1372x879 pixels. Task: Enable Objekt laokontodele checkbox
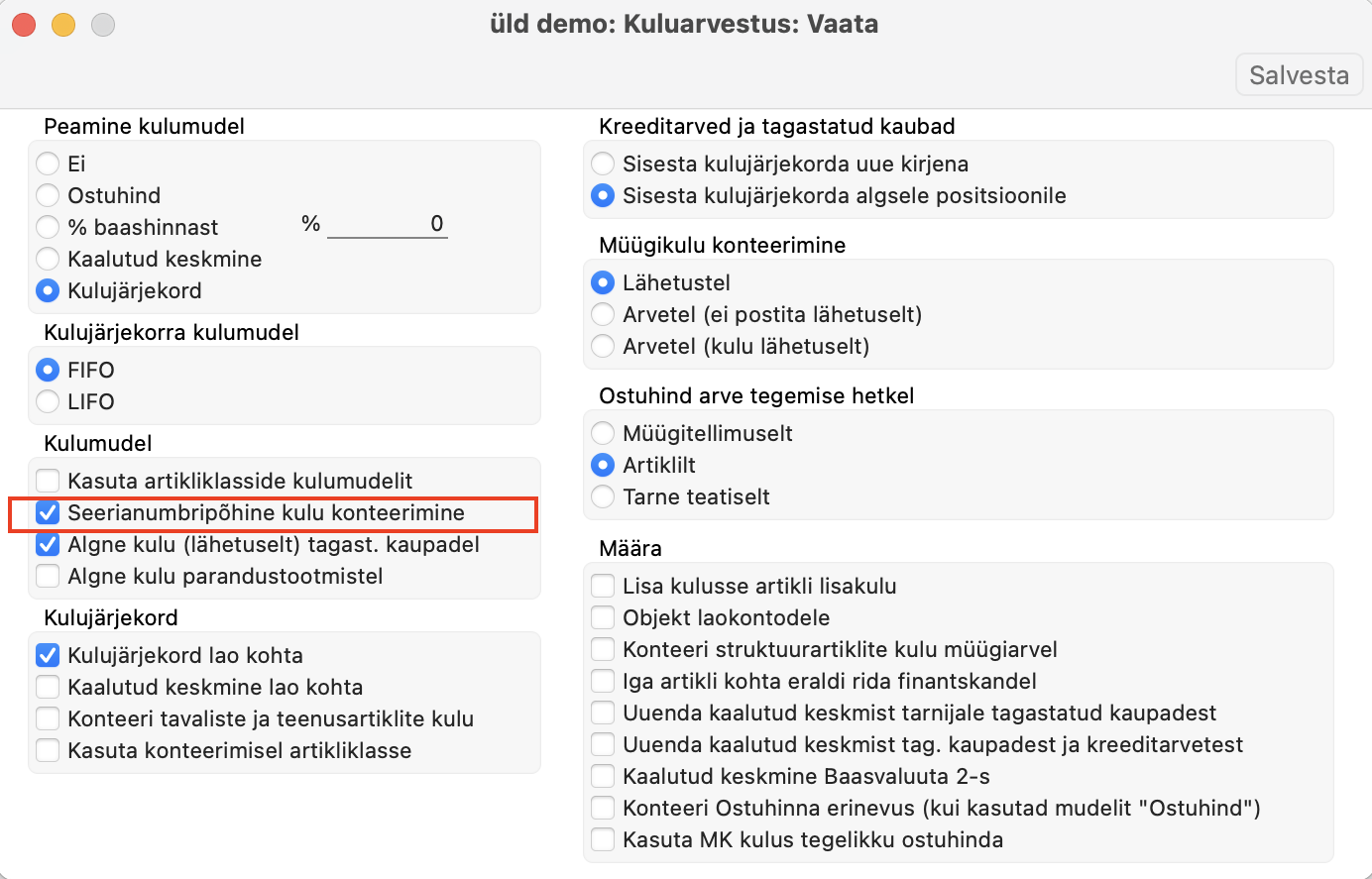[x=603, y=617]
